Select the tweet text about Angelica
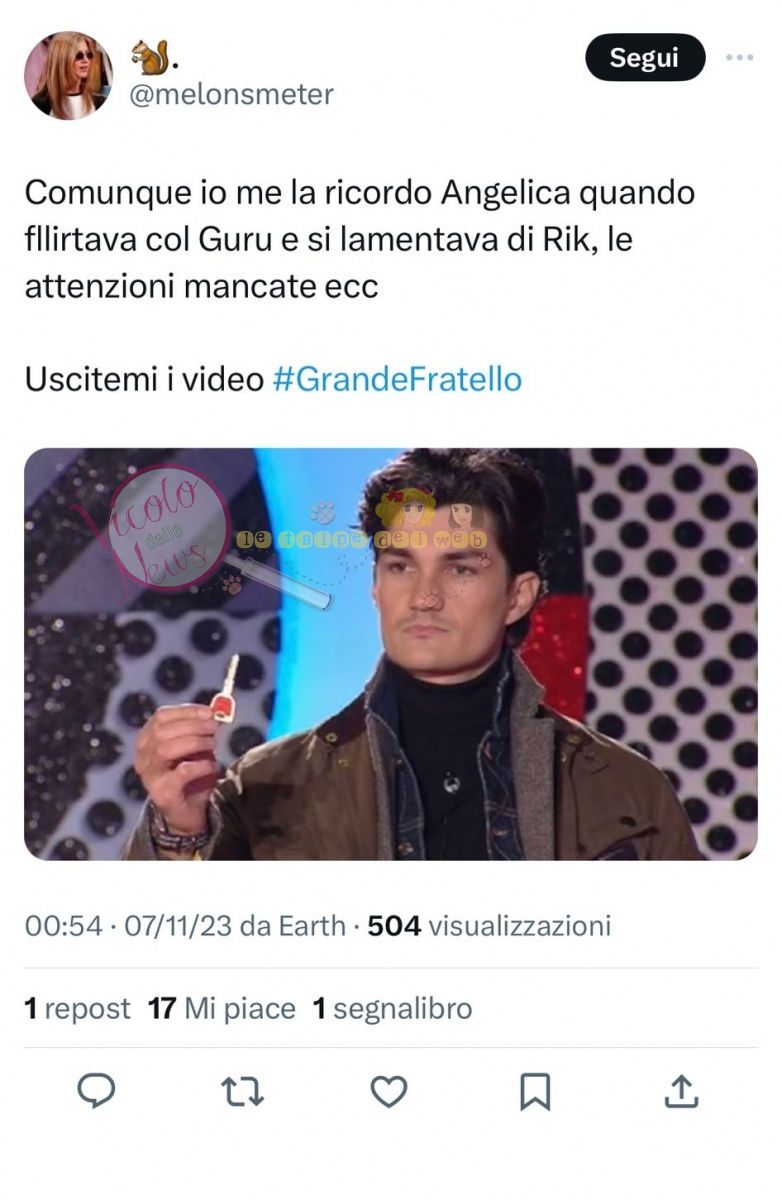This screenshot has height=1200, width=782. click(x=360, y=240)
